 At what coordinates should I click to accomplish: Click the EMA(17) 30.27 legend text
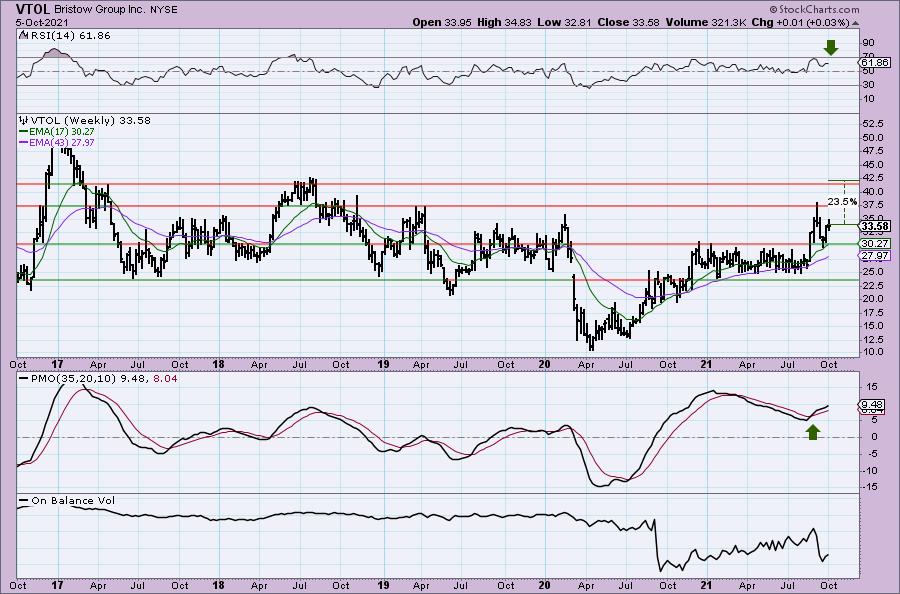(61, 131)
